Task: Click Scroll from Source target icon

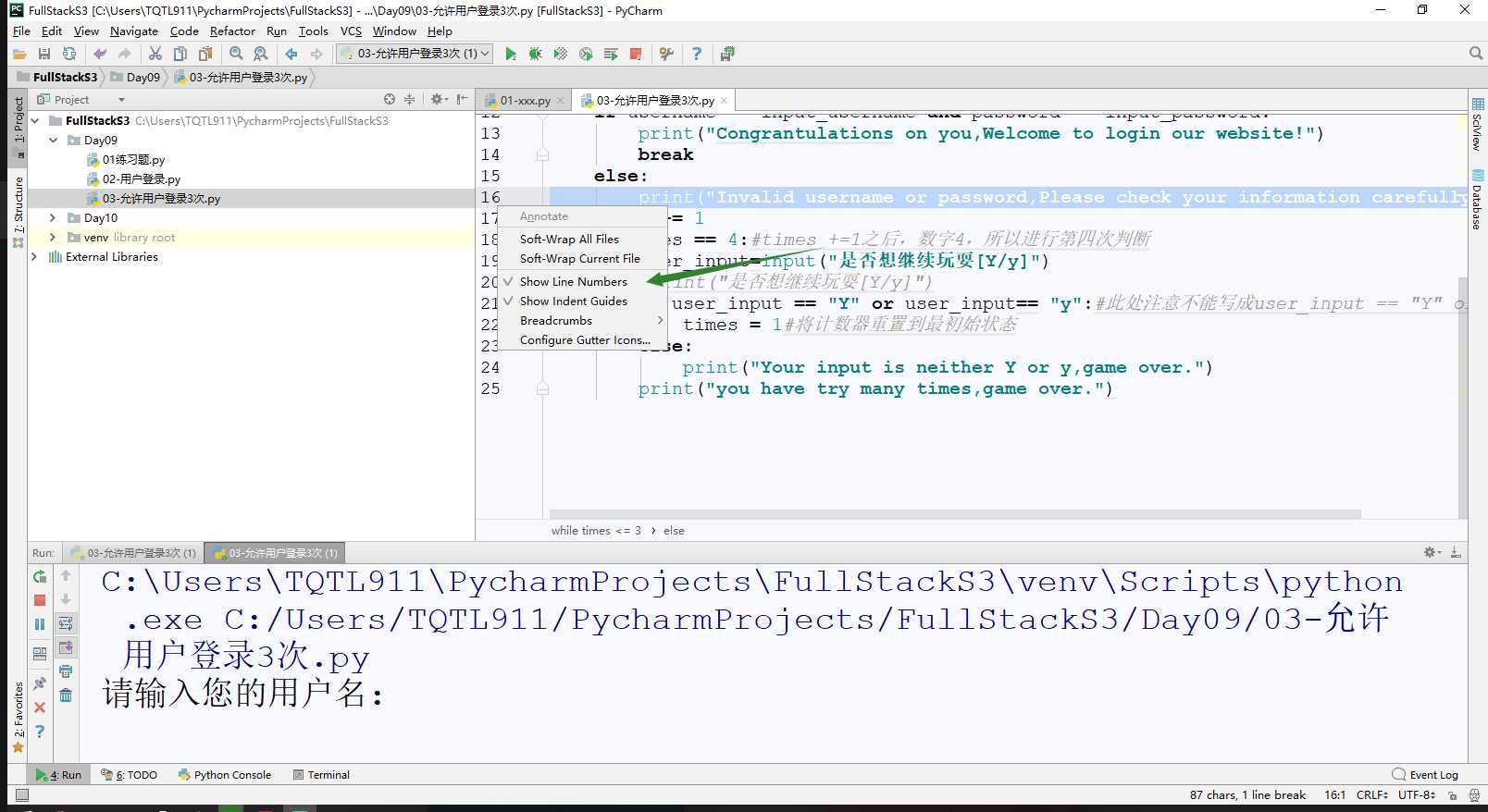Action: [x=390, y=99]
